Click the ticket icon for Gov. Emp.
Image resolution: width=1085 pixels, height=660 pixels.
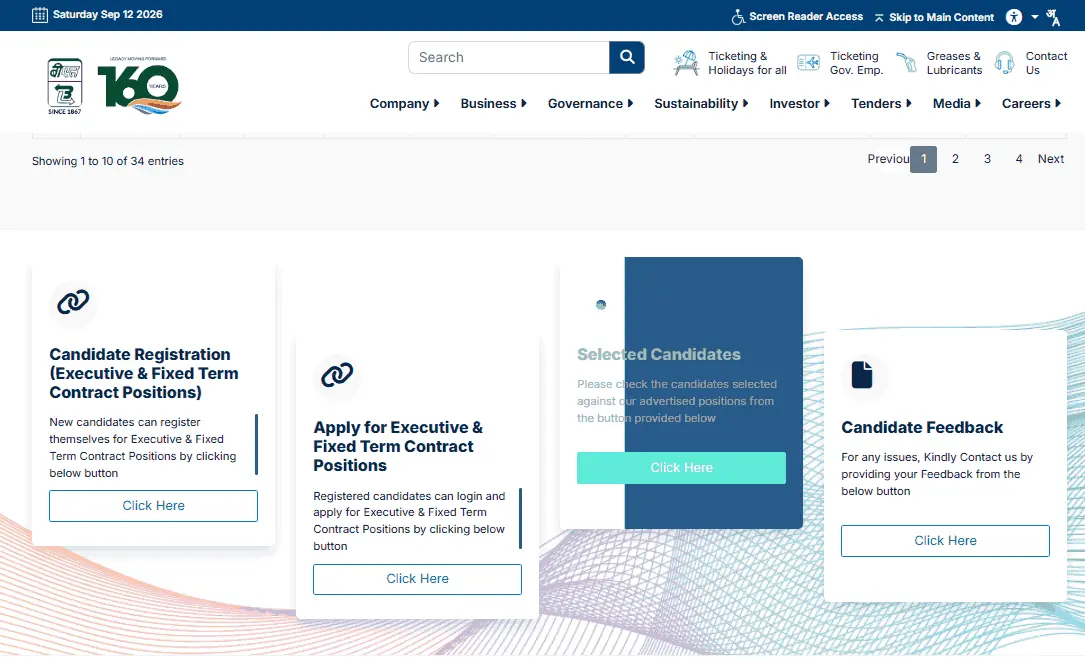click(808, 63)
